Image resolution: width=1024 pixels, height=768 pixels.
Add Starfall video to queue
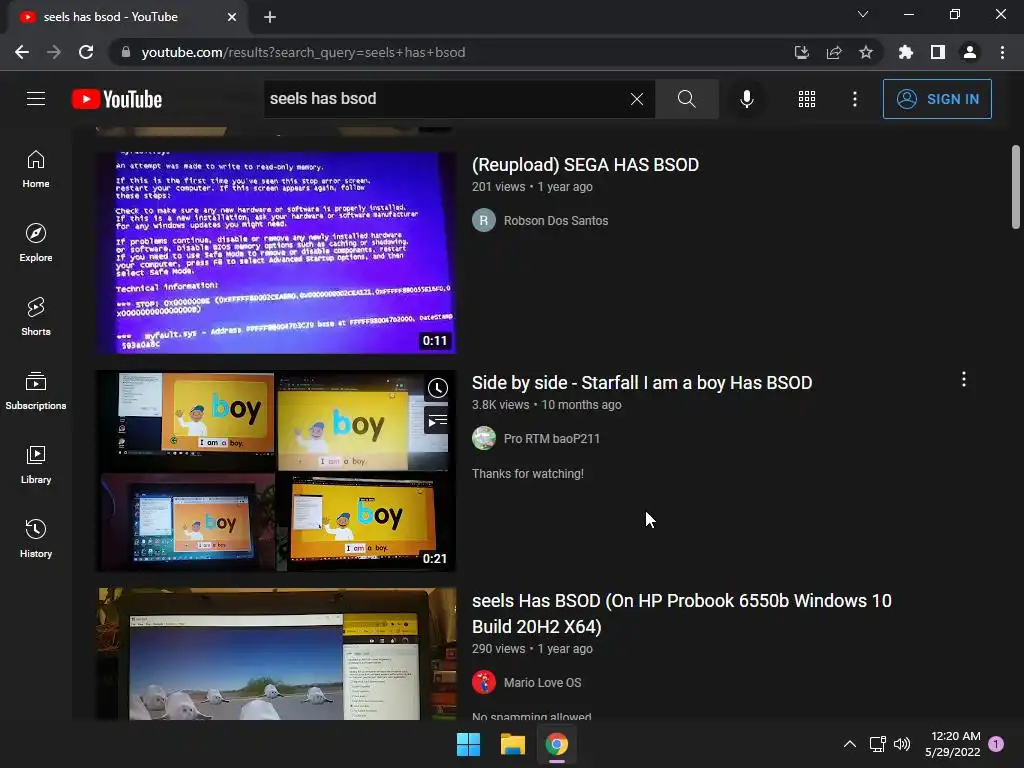[x=438, y=421]
